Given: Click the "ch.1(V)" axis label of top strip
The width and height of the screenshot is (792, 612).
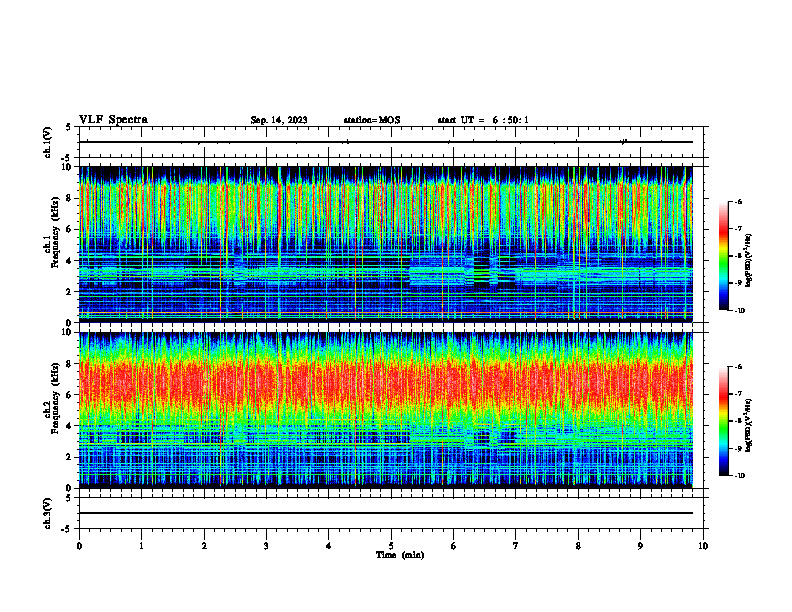Looking at the screenshot, I should pyautogui.click(x=47, y=142).
